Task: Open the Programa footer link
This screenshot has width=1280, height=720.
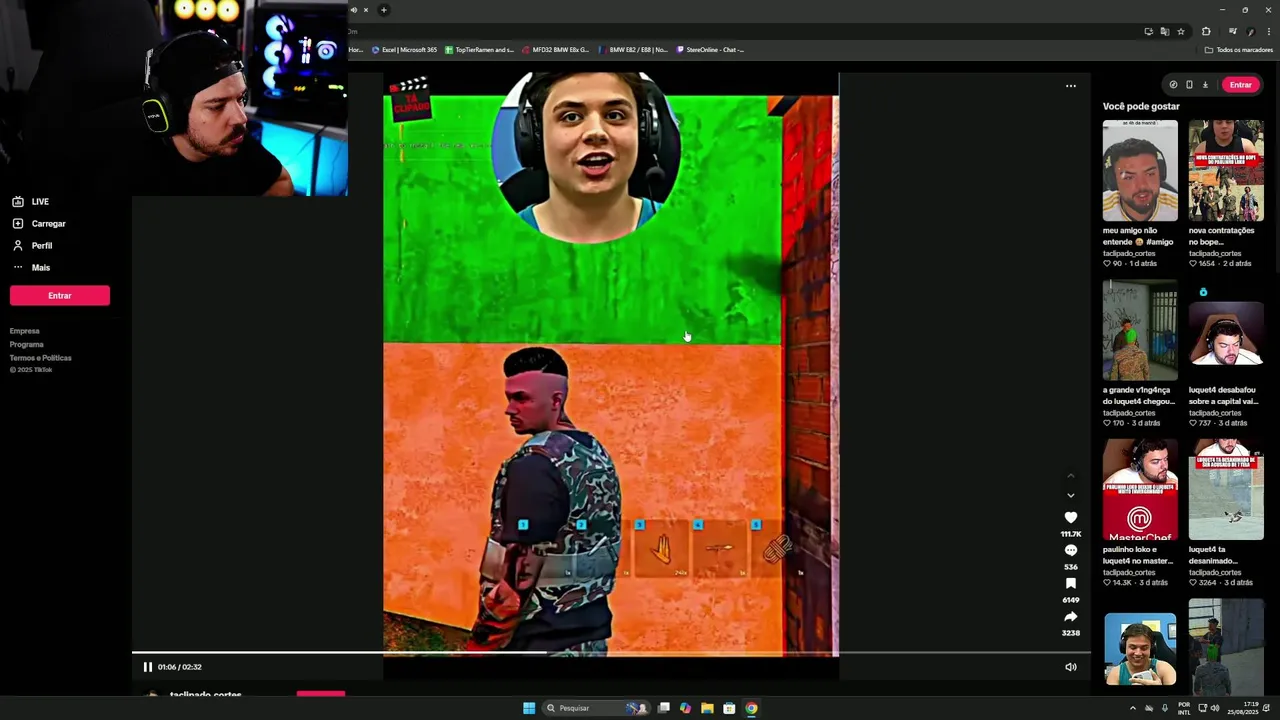Action: click(x=27, y=344)
